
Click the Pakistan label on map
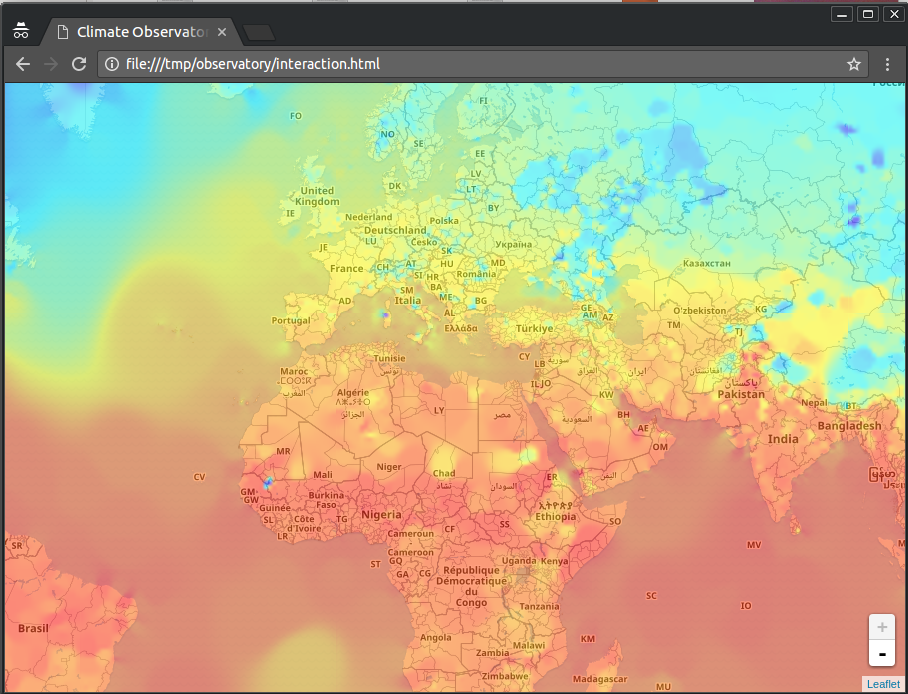(741, 394)
